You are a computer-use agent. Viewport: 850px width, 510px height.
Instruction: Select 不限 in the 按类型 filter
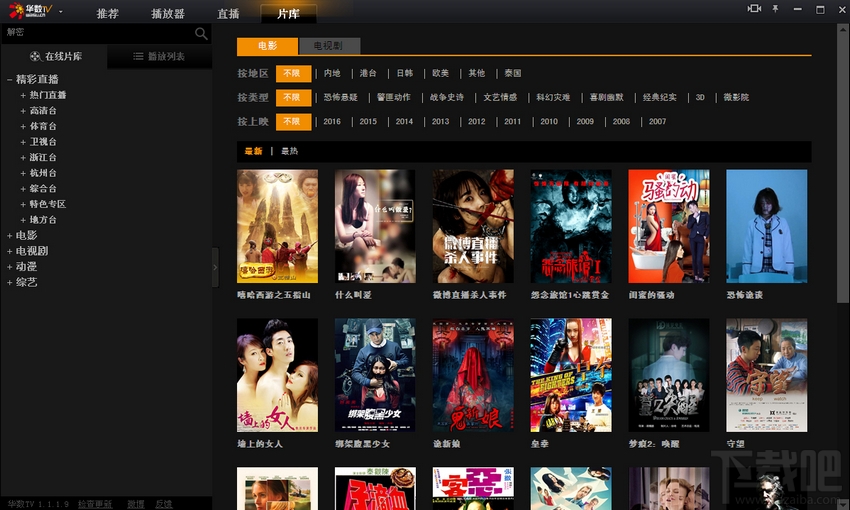click(293, 98)
